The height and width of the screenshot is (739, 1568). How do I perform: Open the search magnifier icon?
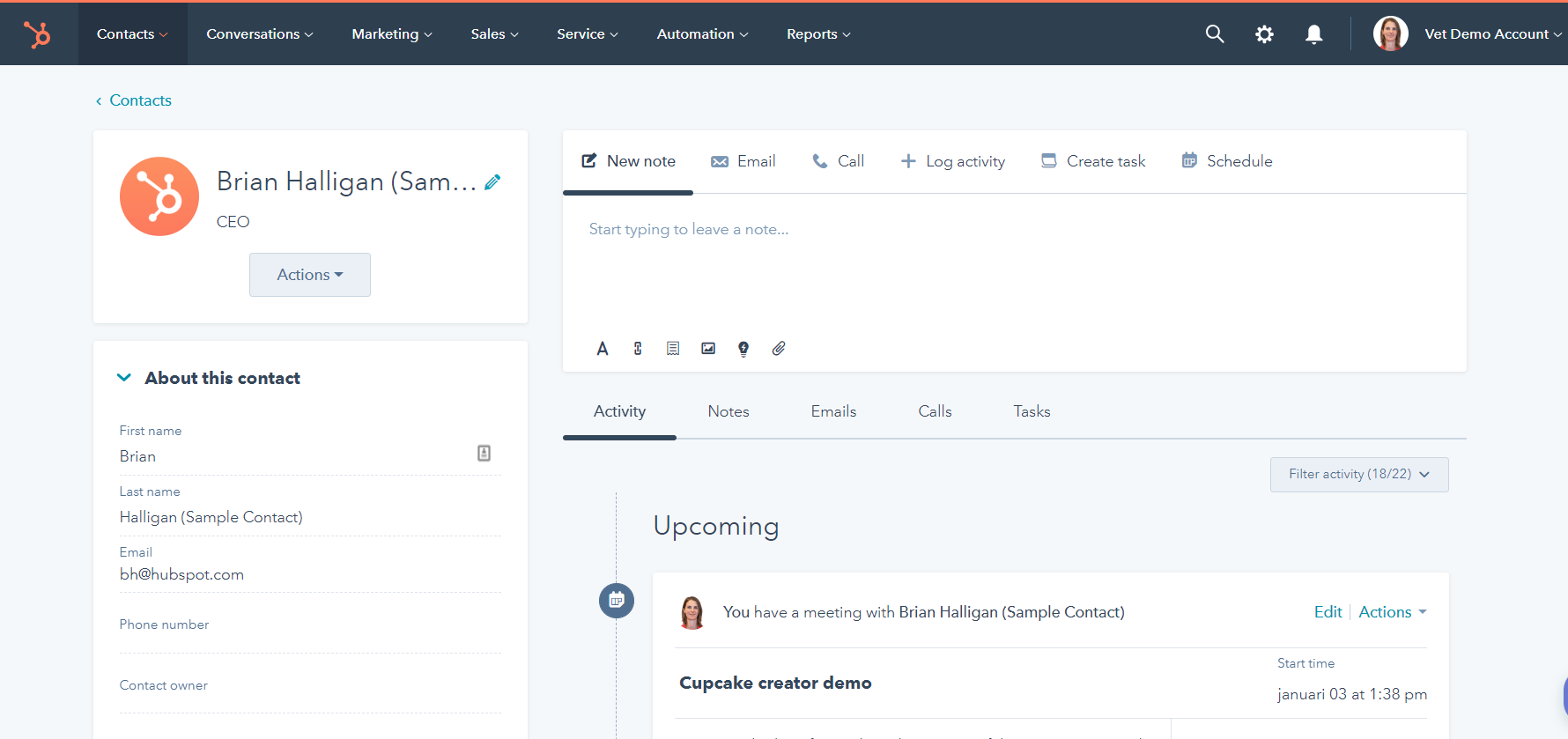(1215, 33)
